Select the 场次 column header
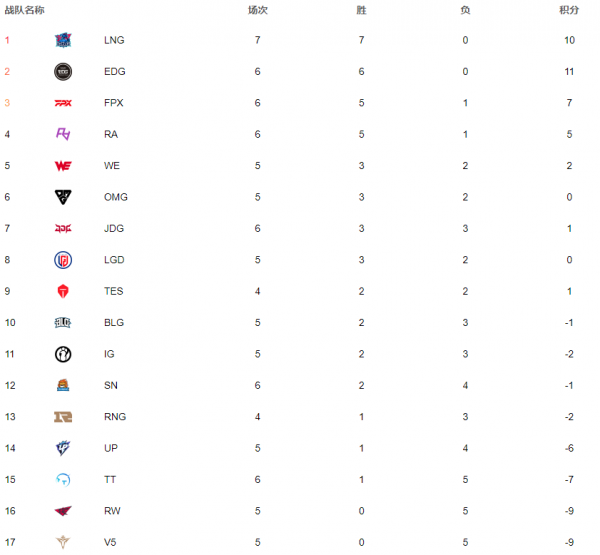Screen dimensions: 600x555 (x=258, y=10)
